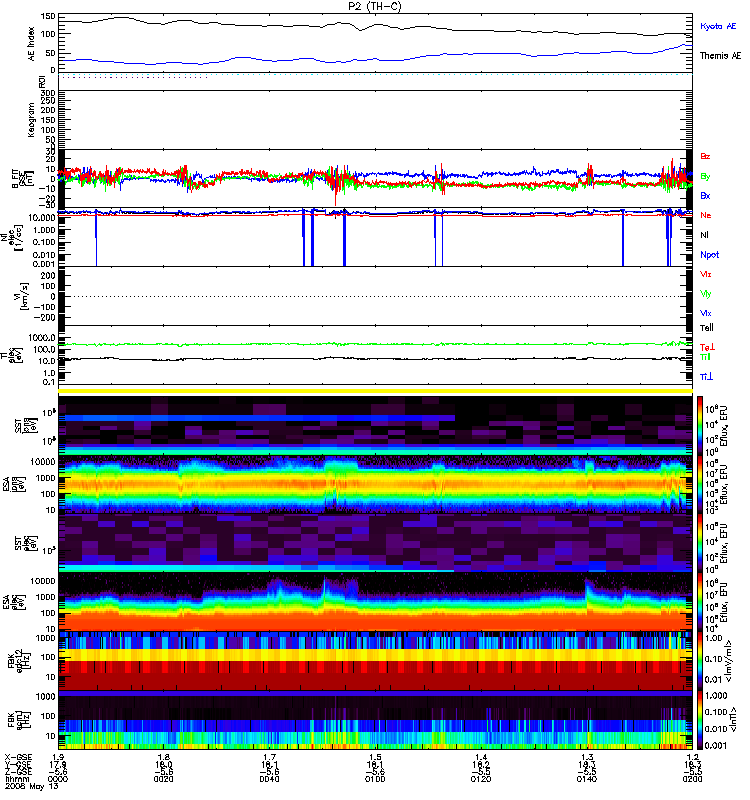Select the black Tell temperature legend label

point(707,328)
